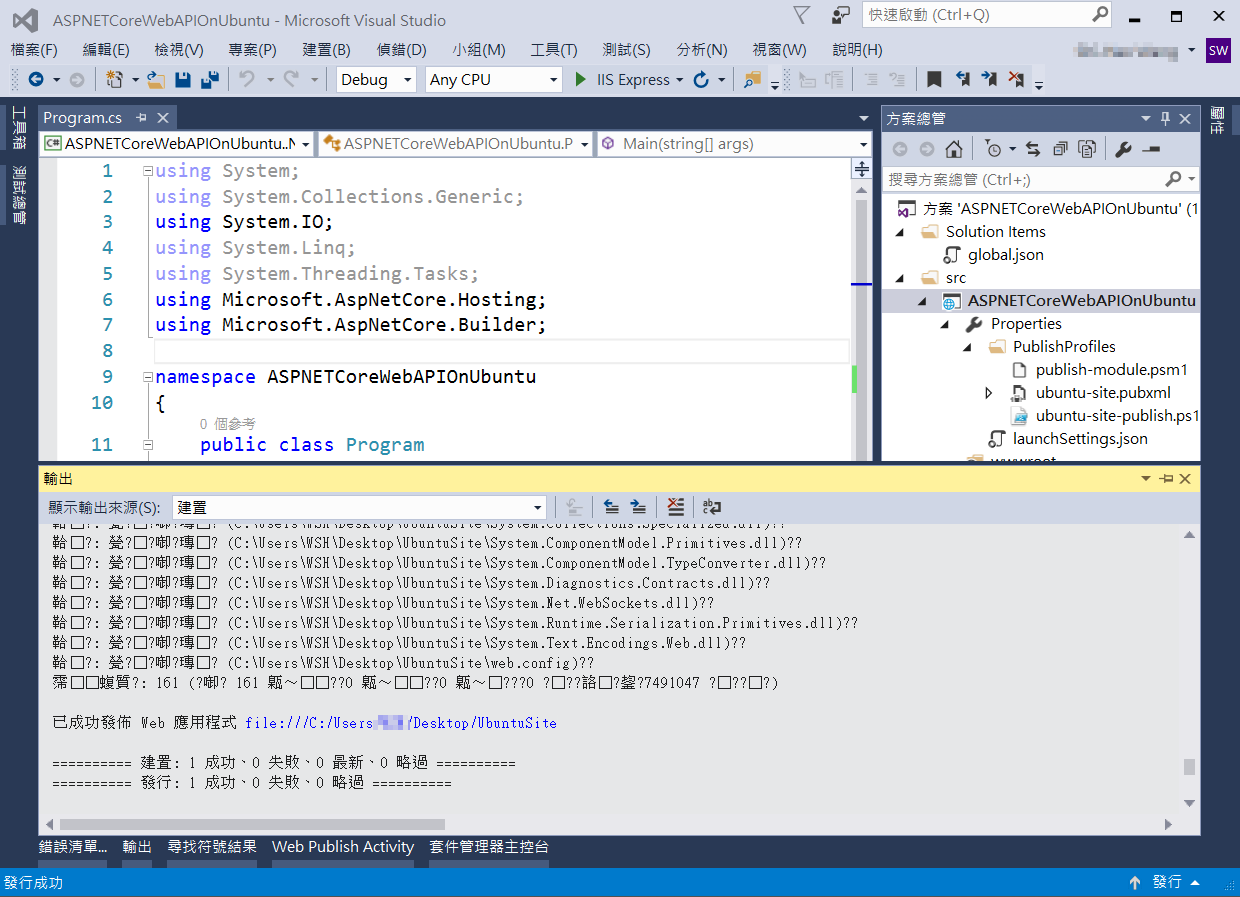Click the Save All disks icon
1240x897 pixels.
click(210, 79)
